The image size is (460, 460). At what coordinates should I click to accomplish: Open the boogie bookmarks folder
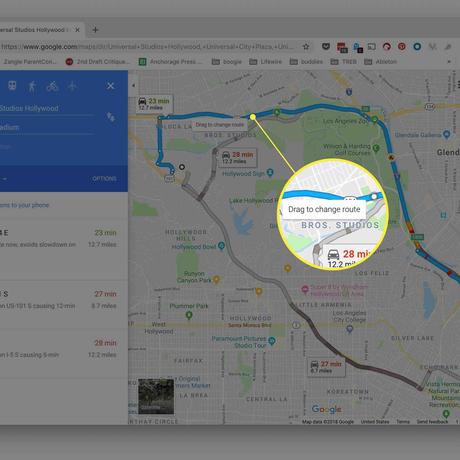(x=227, y=62)
